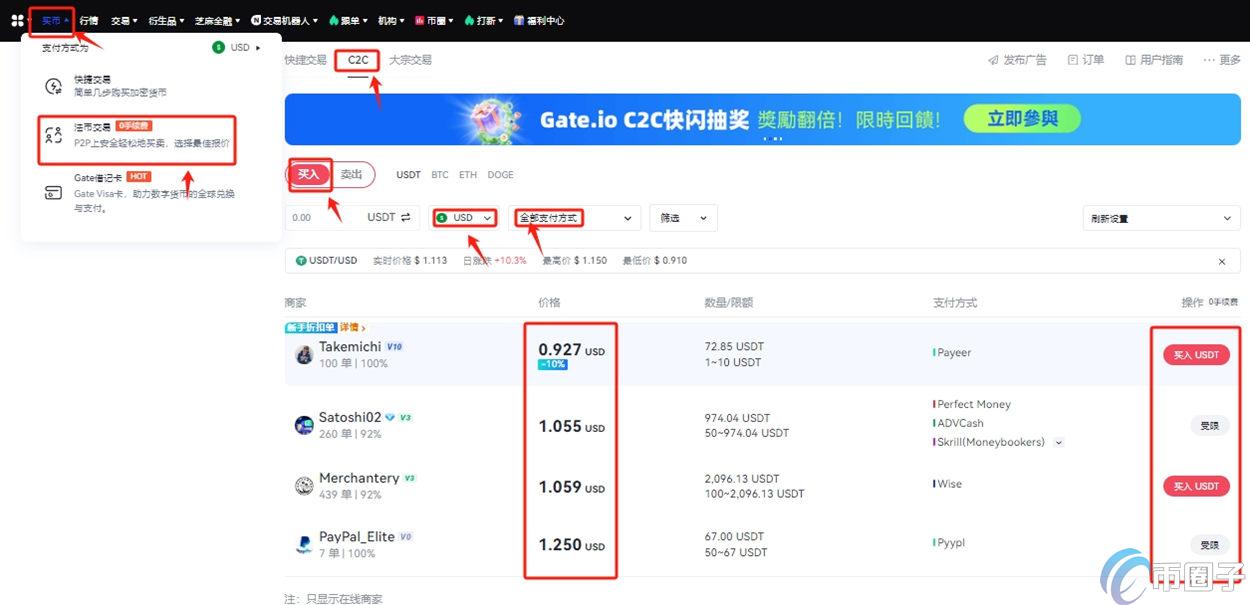Select the 快捷交易 (quick trade) icon

(x=90, y=84)
